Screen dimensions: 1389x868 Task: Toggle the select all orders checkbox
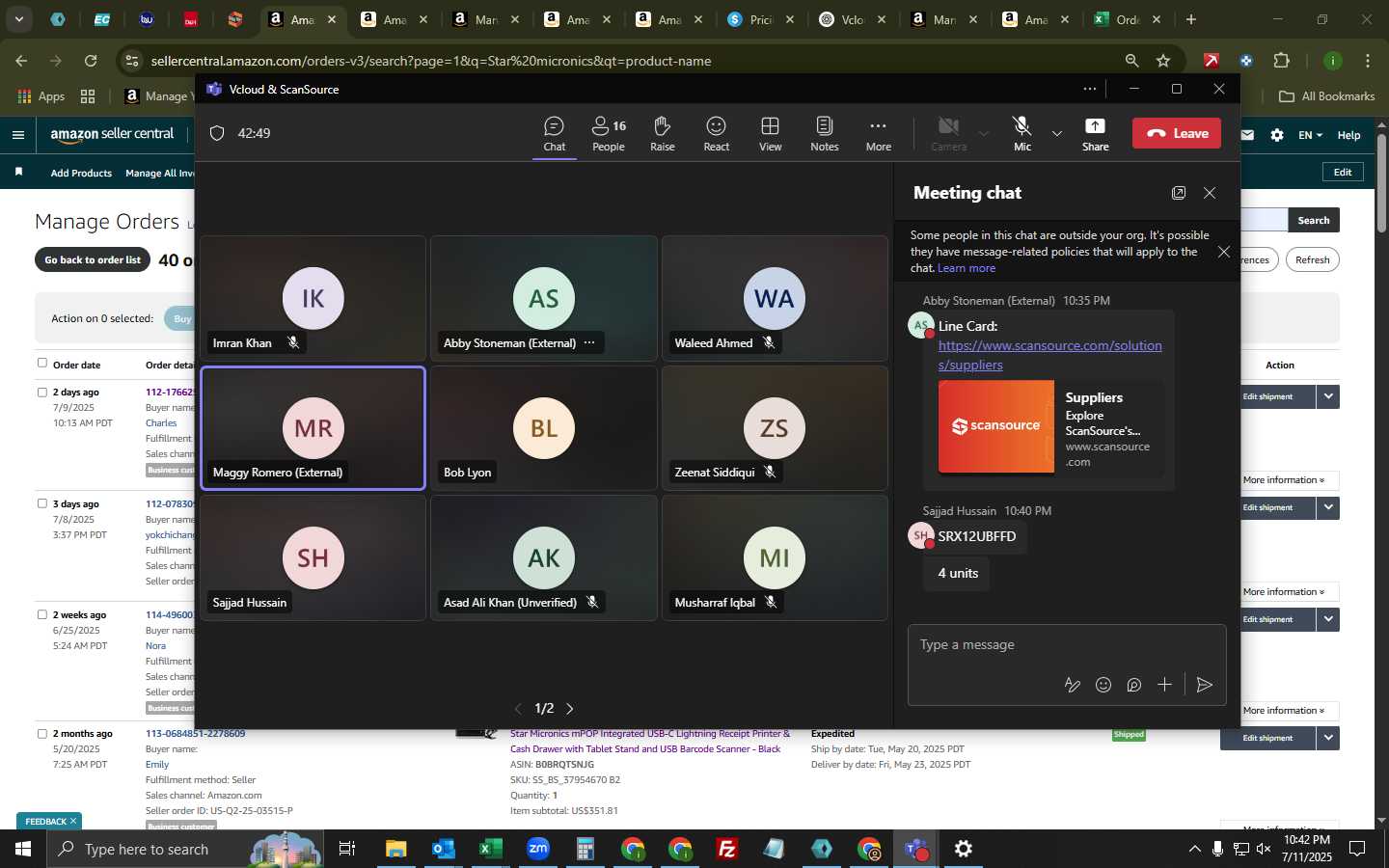41,364
